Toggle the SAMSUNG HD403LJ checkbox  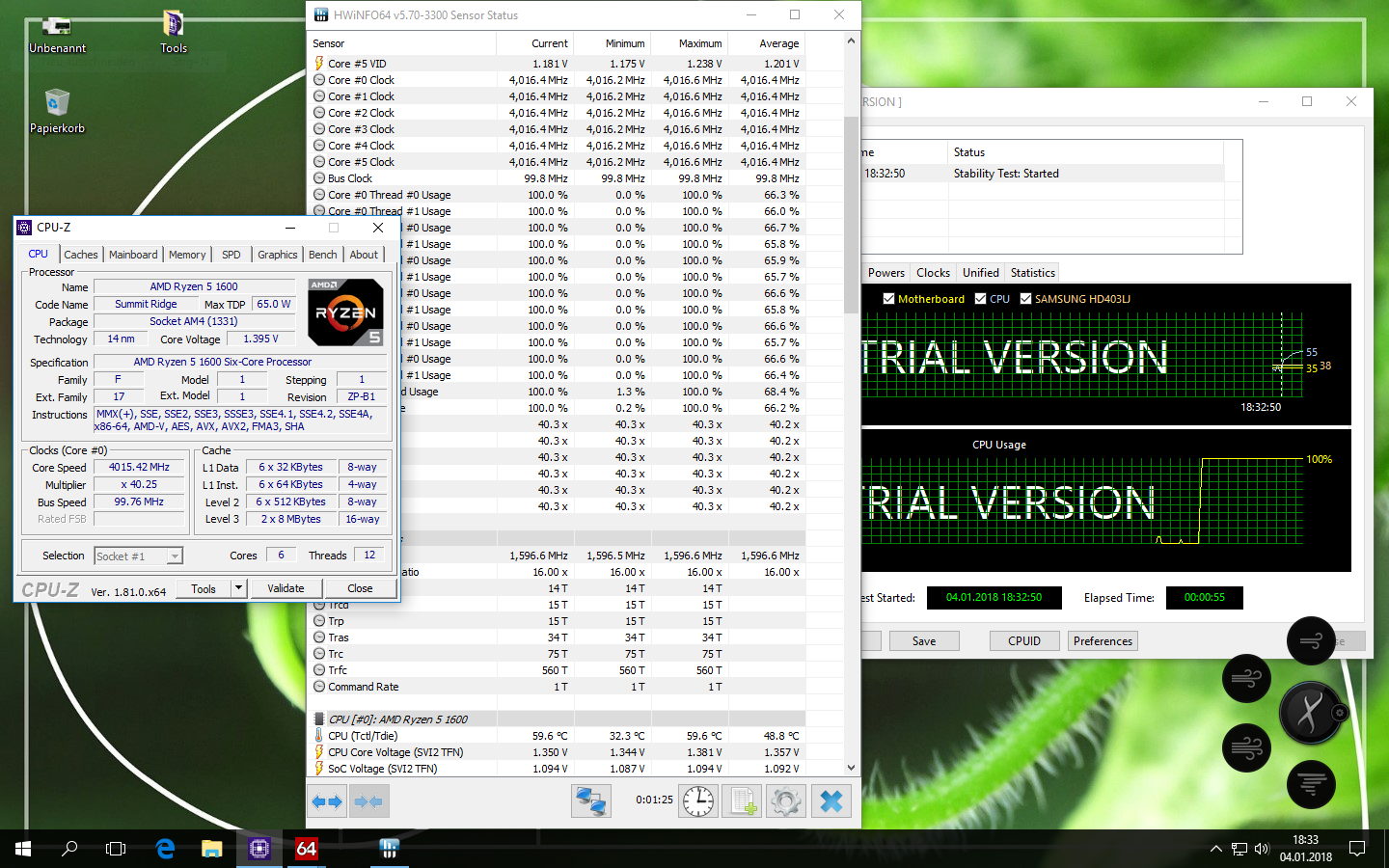pos(1025,299)
